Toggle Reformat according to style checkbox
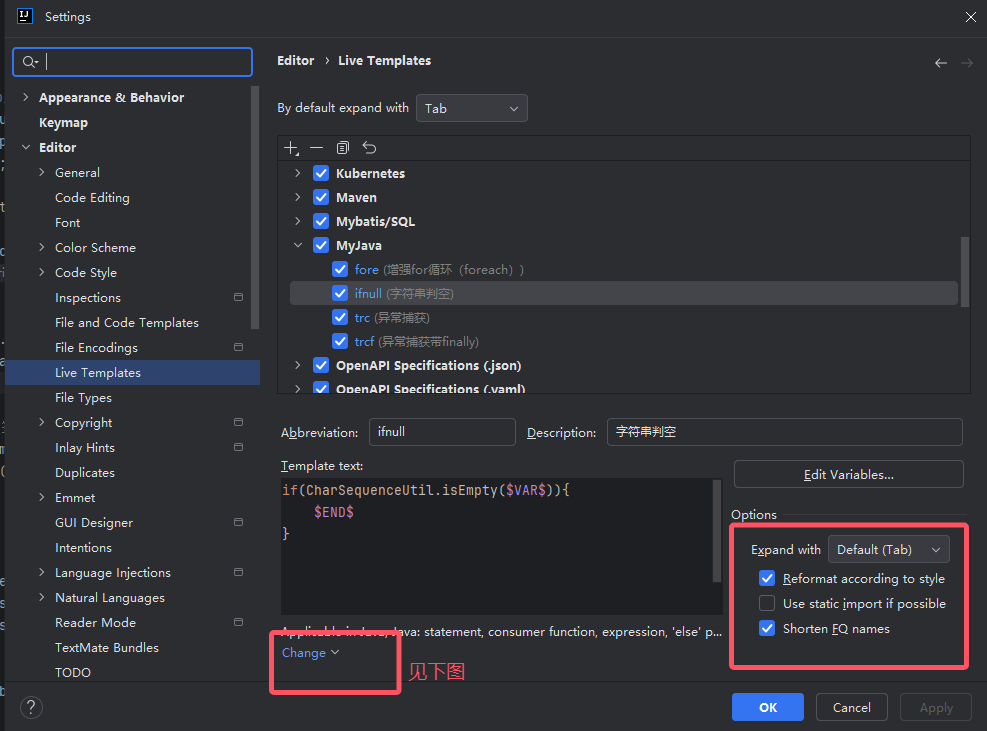This screenshot has height=731, width=987. click(767, 578)
